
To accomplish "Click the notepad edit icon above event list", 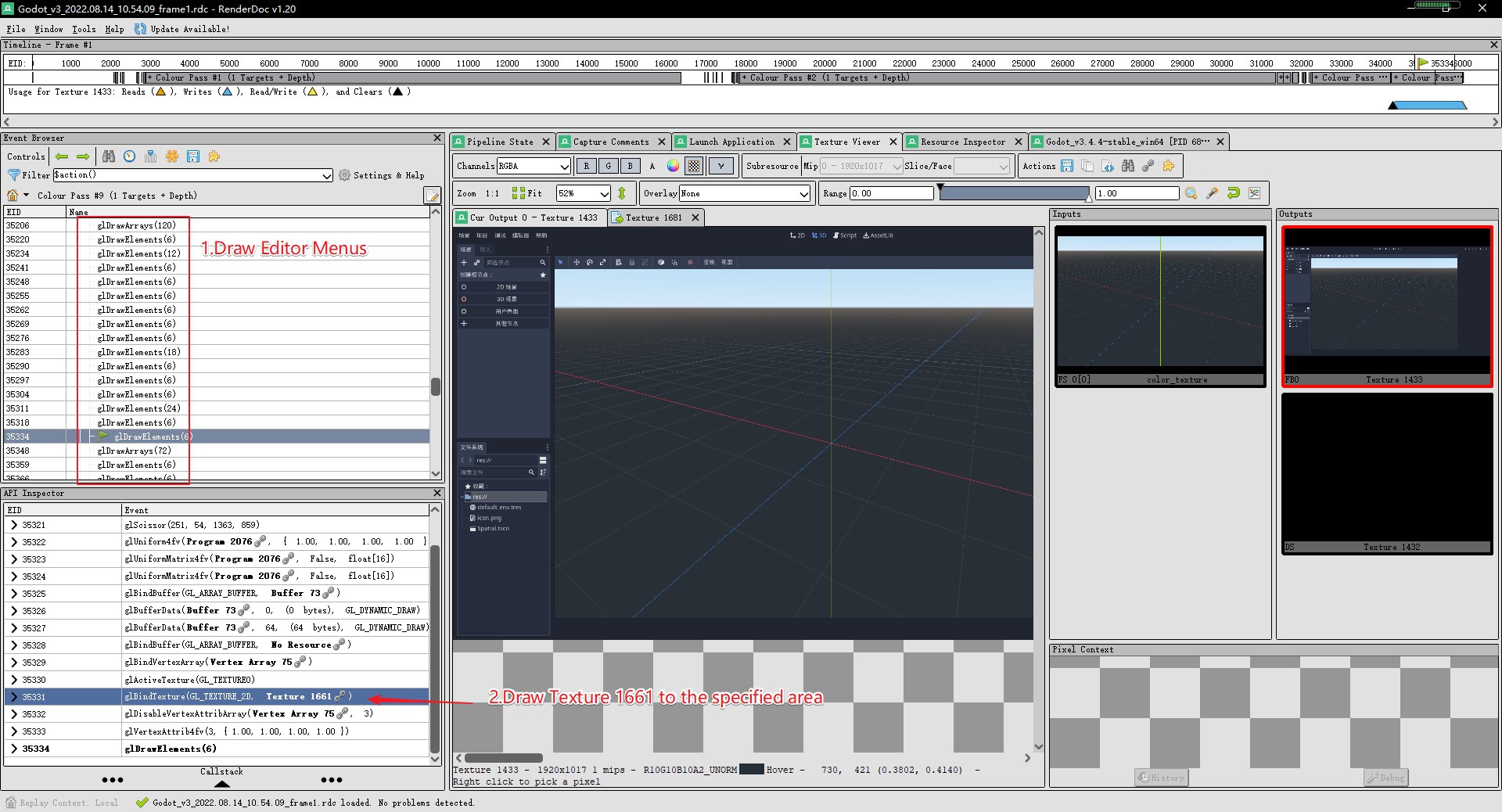I will [432, 195].
